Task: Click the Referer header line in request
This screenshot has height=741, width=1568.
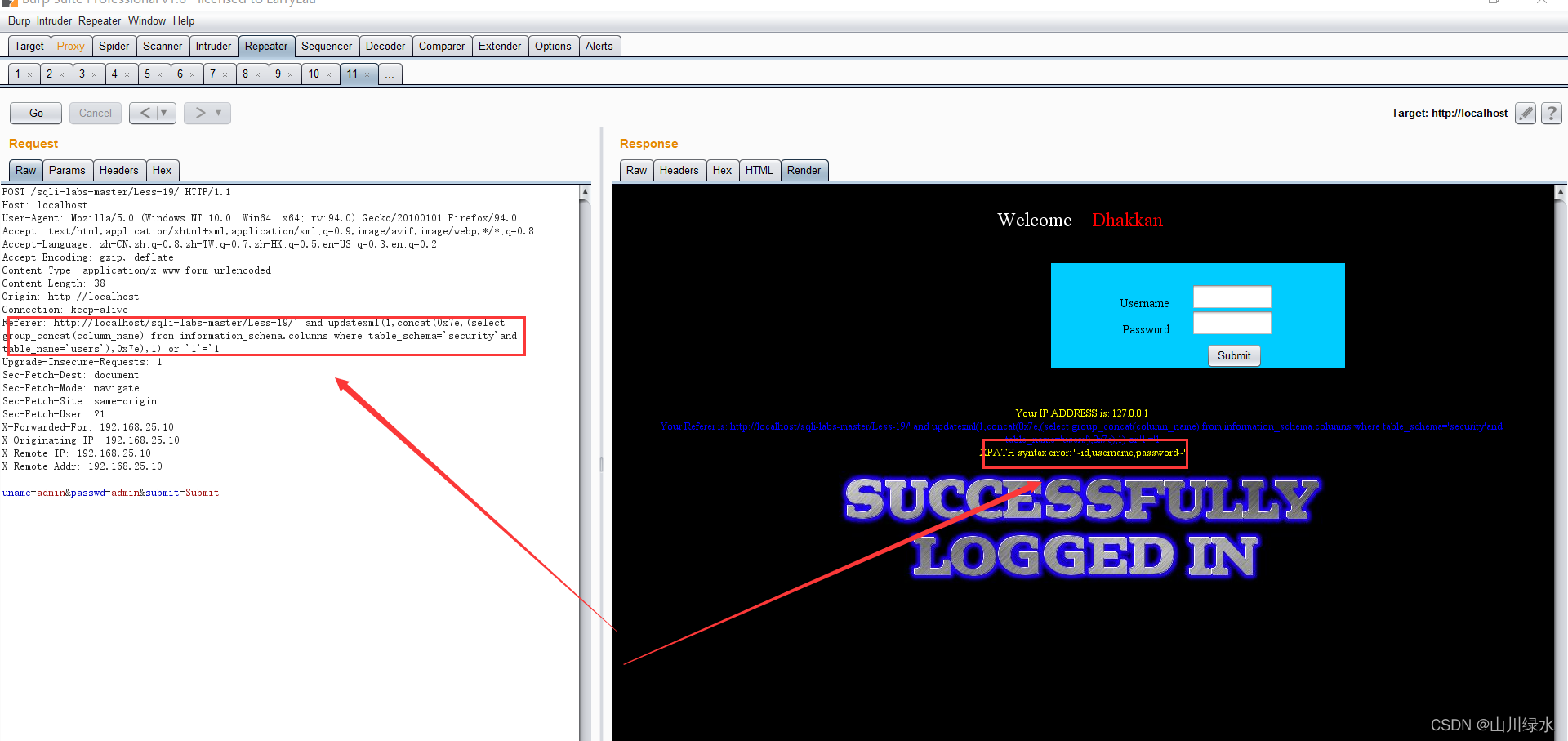Action: tap(261, 336)
